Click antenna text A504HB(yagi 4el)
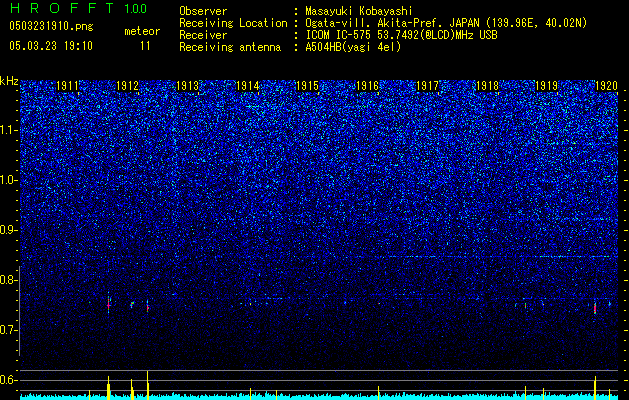Viewport: 629px width, 400px height. [353, 47]
